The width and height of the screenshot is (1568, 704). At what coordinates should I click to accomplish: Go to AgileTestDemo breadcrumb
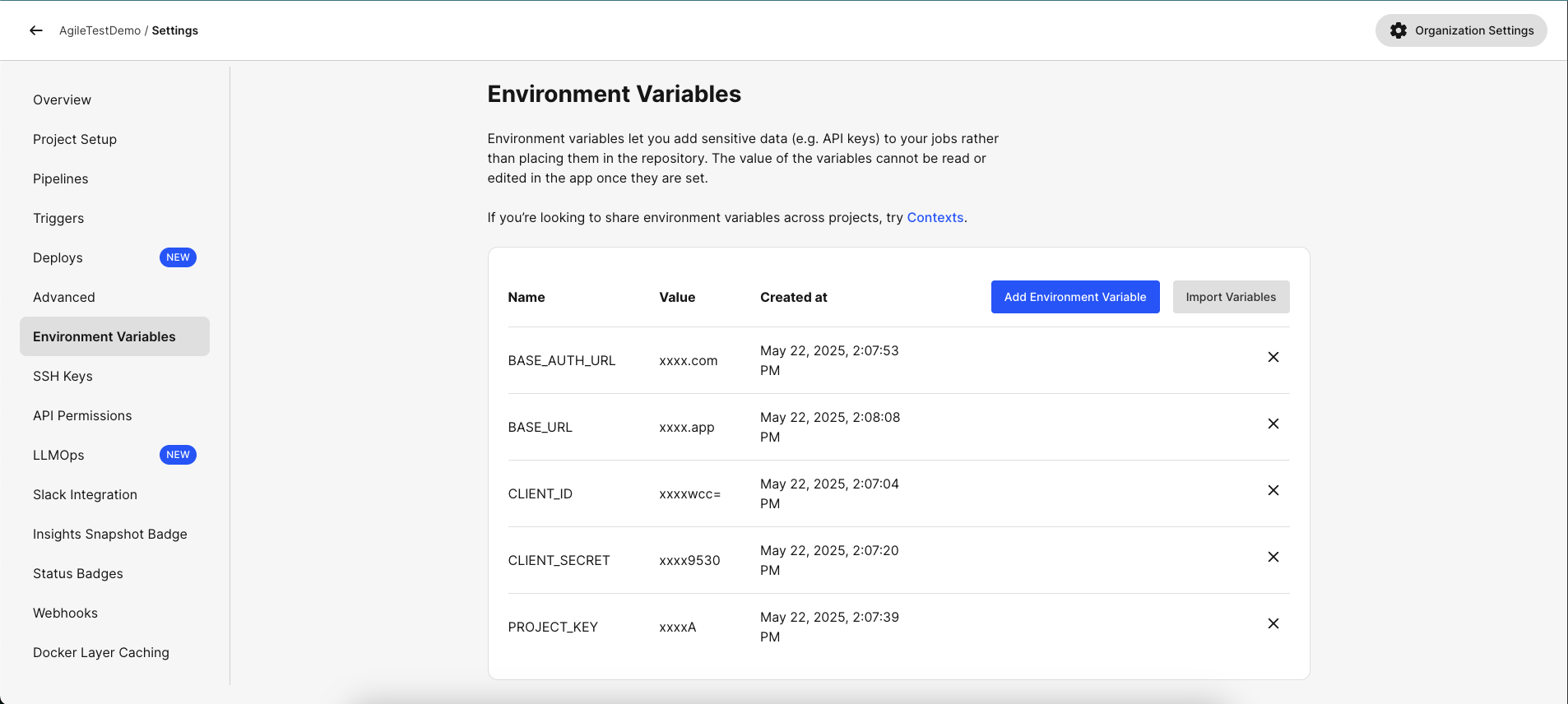100,30
